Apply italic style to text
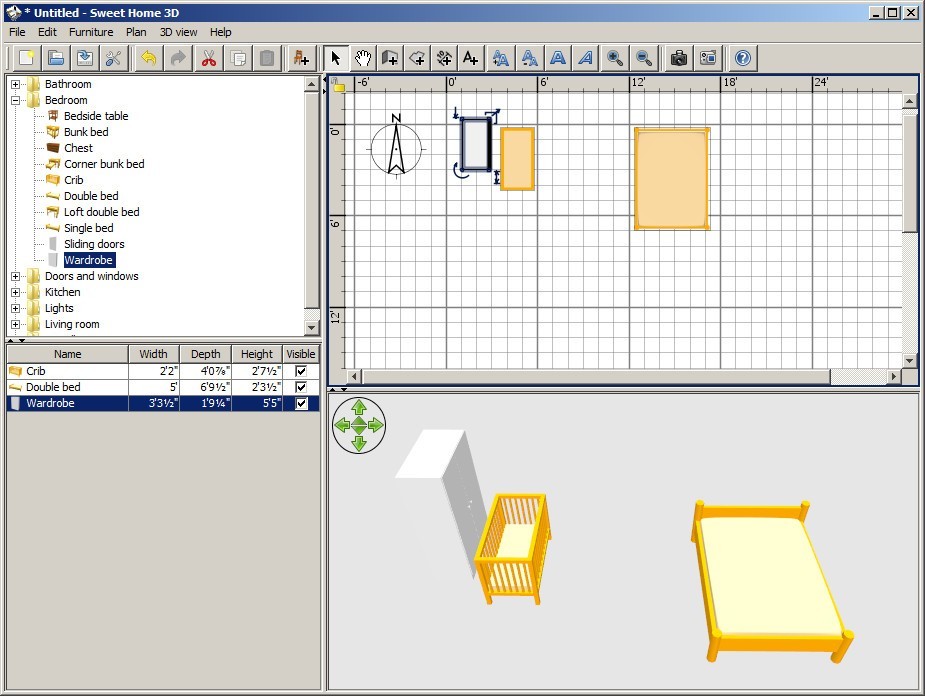This screenshot has height=696, width=925. 585,57
